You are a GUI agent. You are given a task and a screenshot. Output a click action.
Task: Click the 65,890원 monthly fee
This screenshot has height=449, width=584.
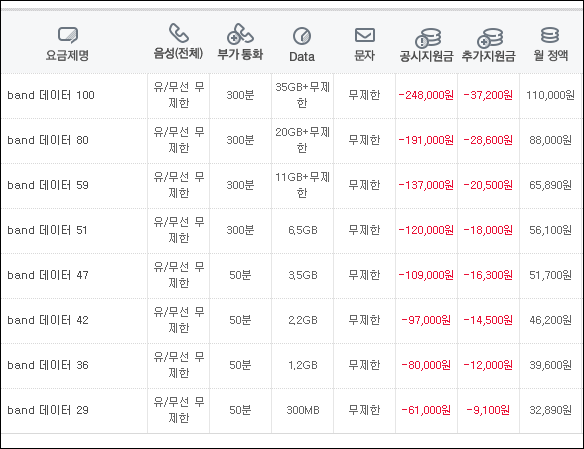[x=550, y=185]
